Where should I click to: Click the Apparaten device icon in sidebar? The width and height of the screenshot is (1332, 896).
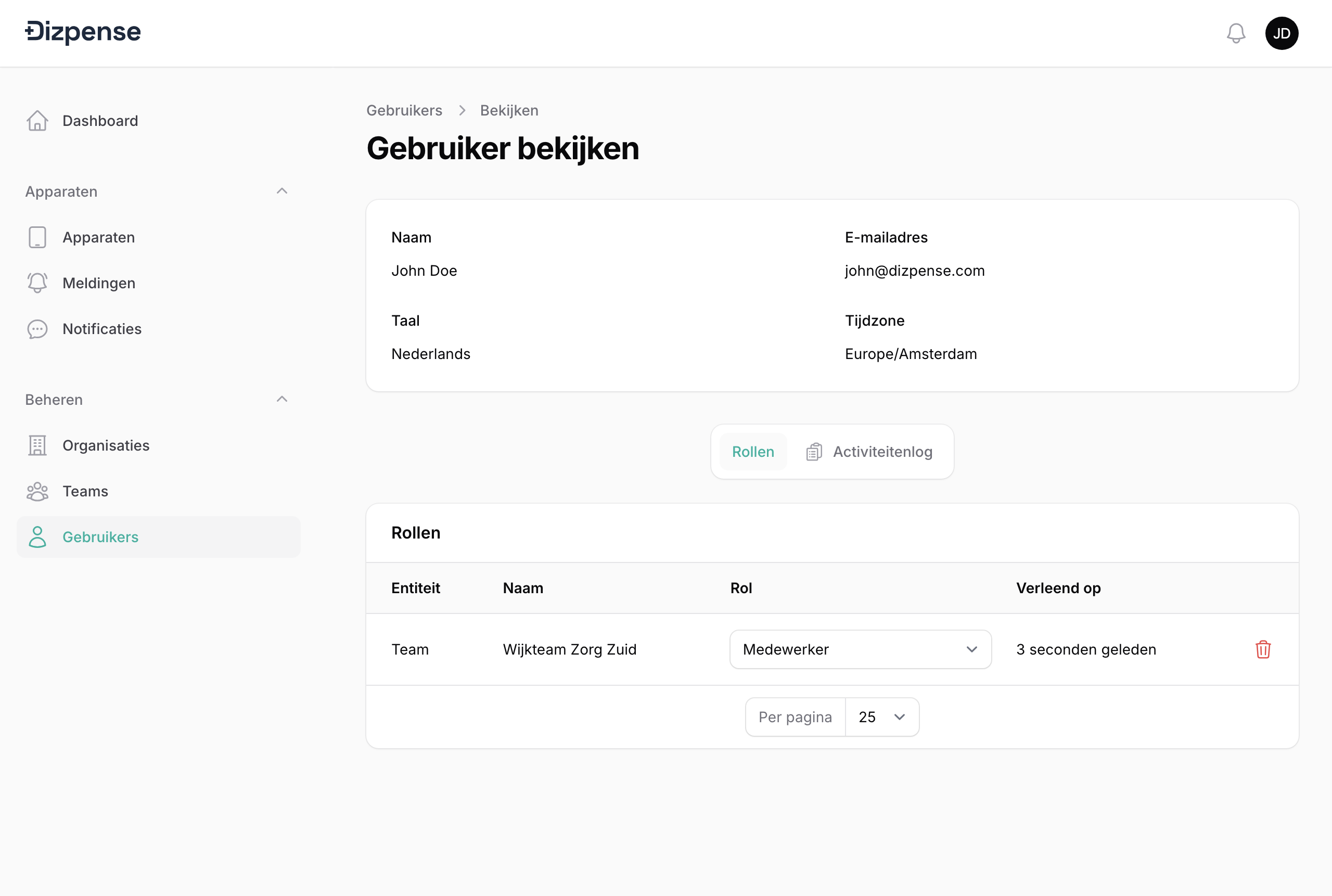[37, 237]
